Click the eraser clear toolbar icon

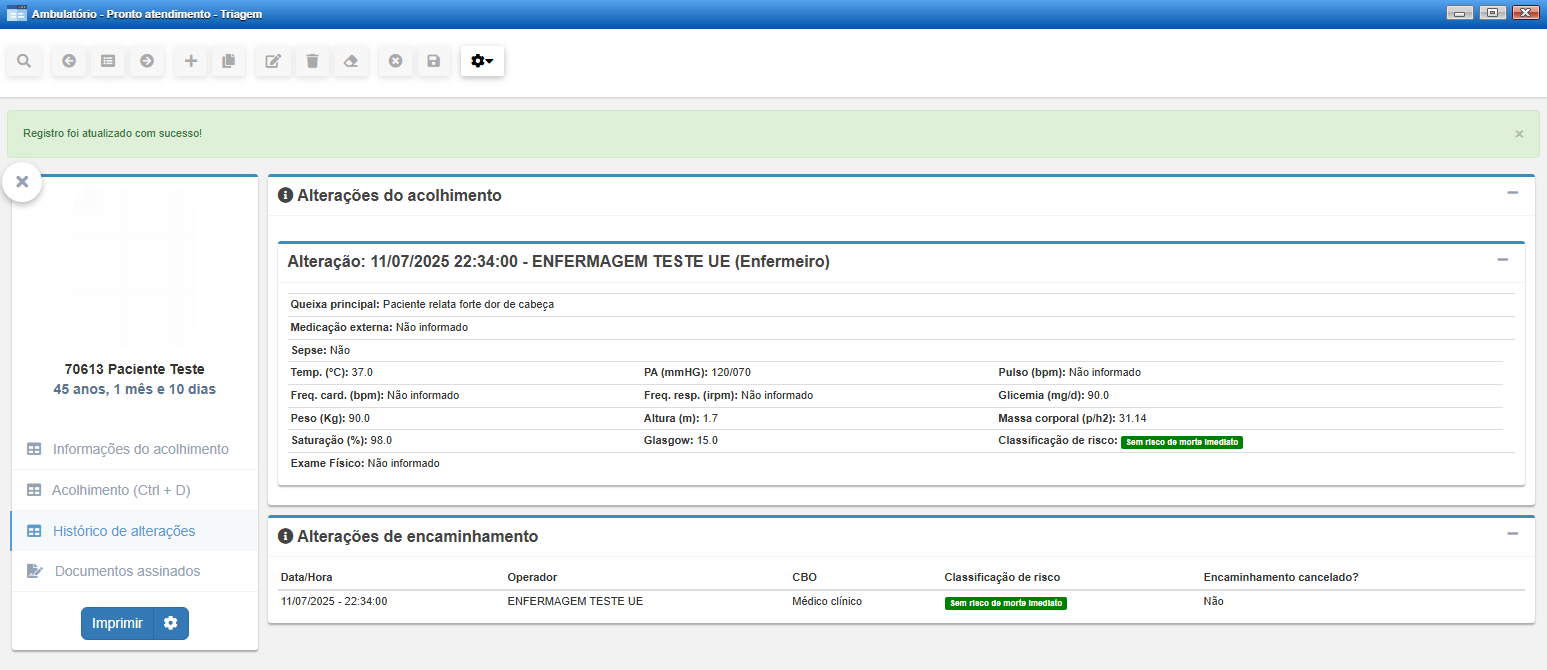pos(350,61)
